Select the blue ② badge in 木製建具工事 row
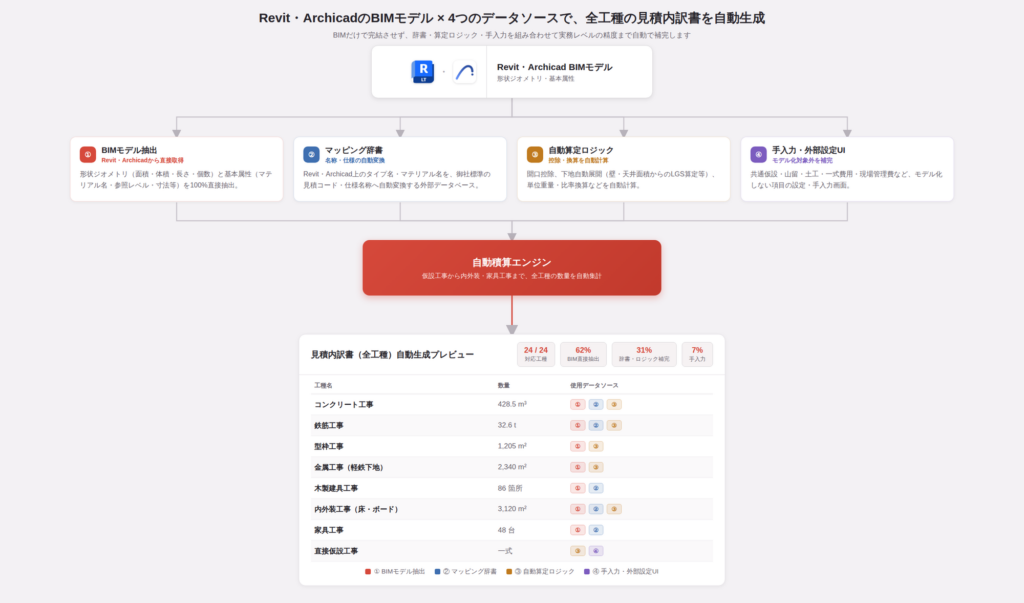Viewport: 1024px width, 603px height. [x=596, y=488]
